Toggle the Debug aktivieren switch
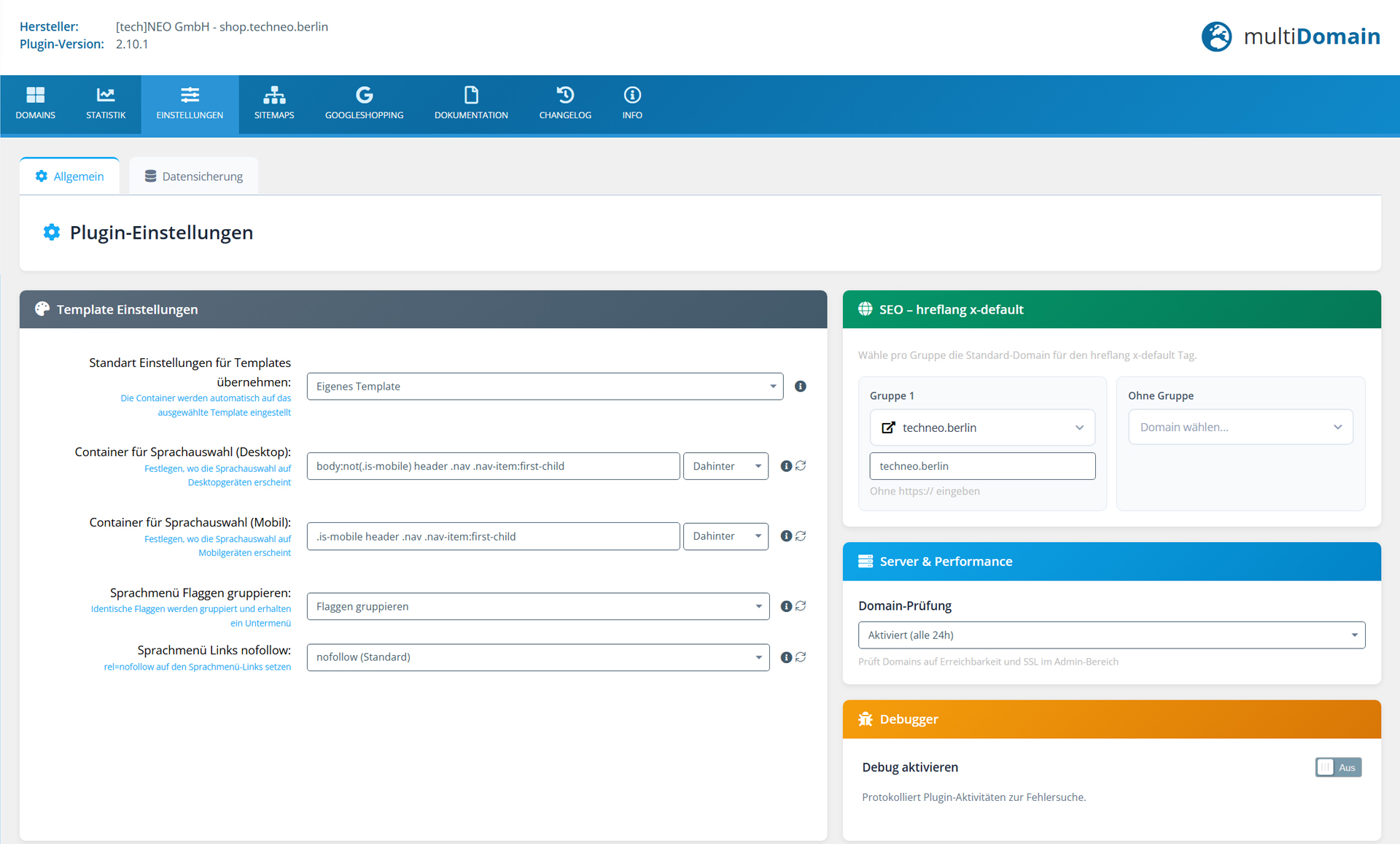The height and width of the screenshot is (844, 1400). coord(1337,767)
